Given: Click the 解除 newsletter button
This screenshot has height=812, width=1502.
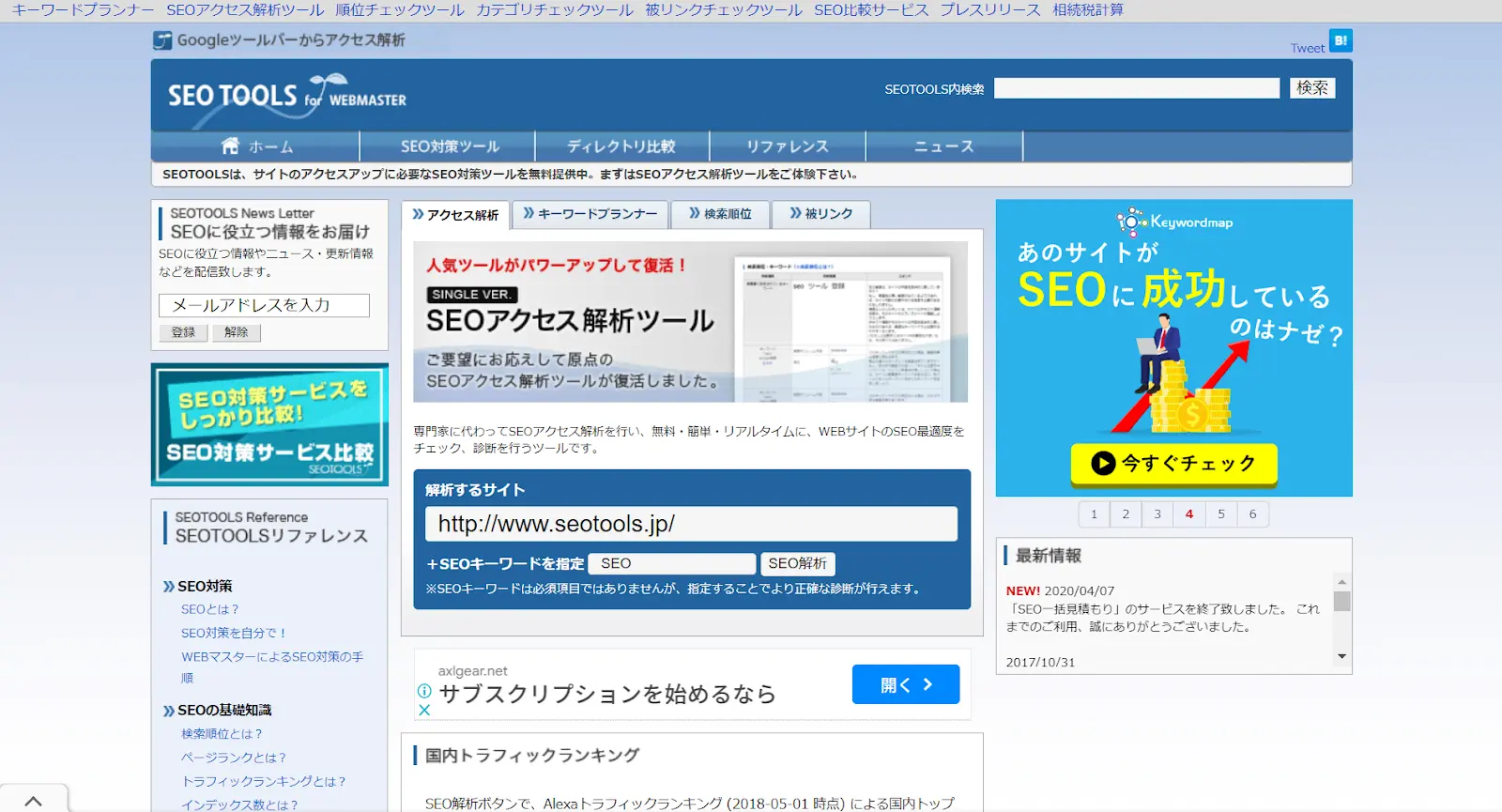Looking at the screenshot, I should pos(237,332).
